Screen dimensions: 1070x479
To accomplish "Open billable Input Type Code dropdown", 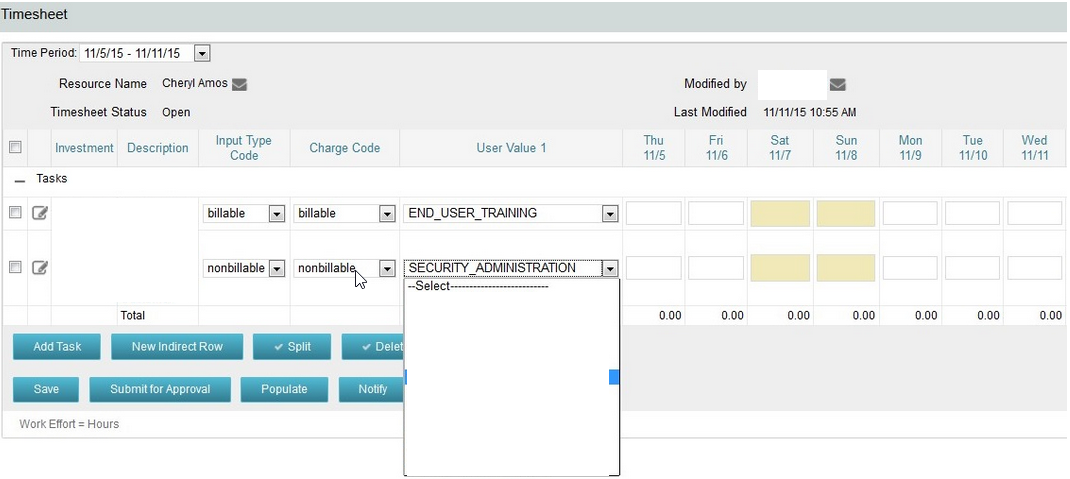I will (277, 214).
